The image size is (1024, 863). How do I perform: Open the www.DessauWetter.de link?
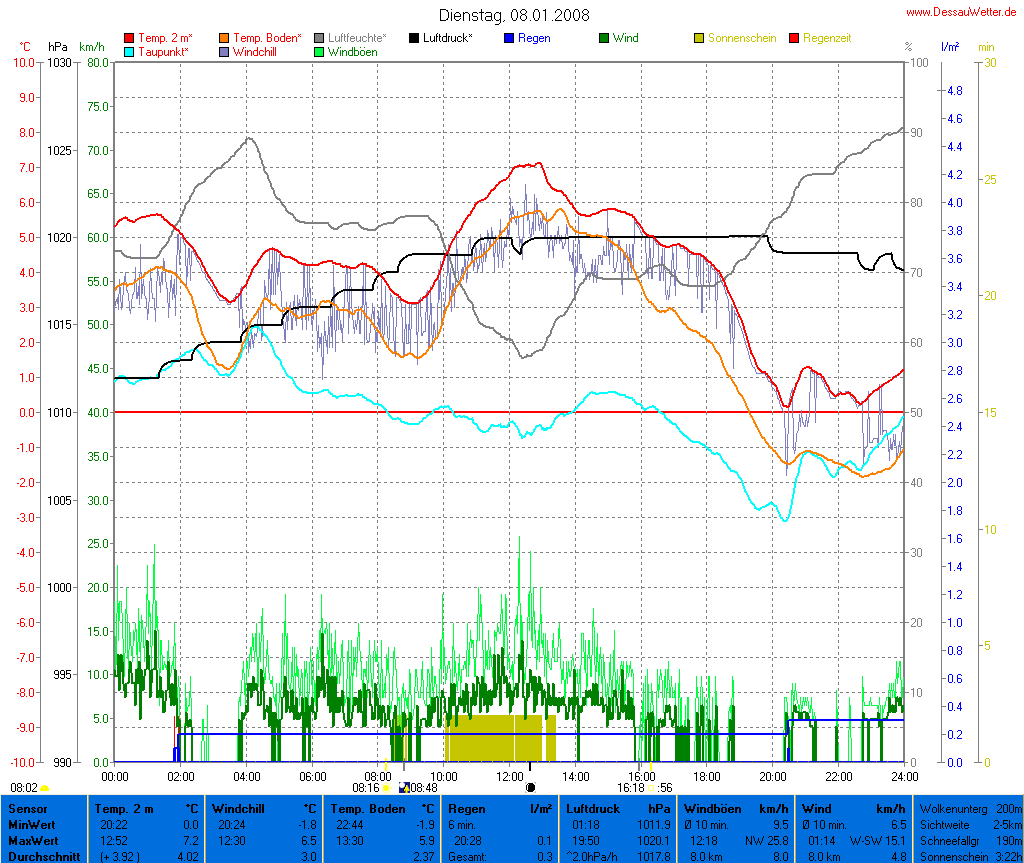(961, 12)
